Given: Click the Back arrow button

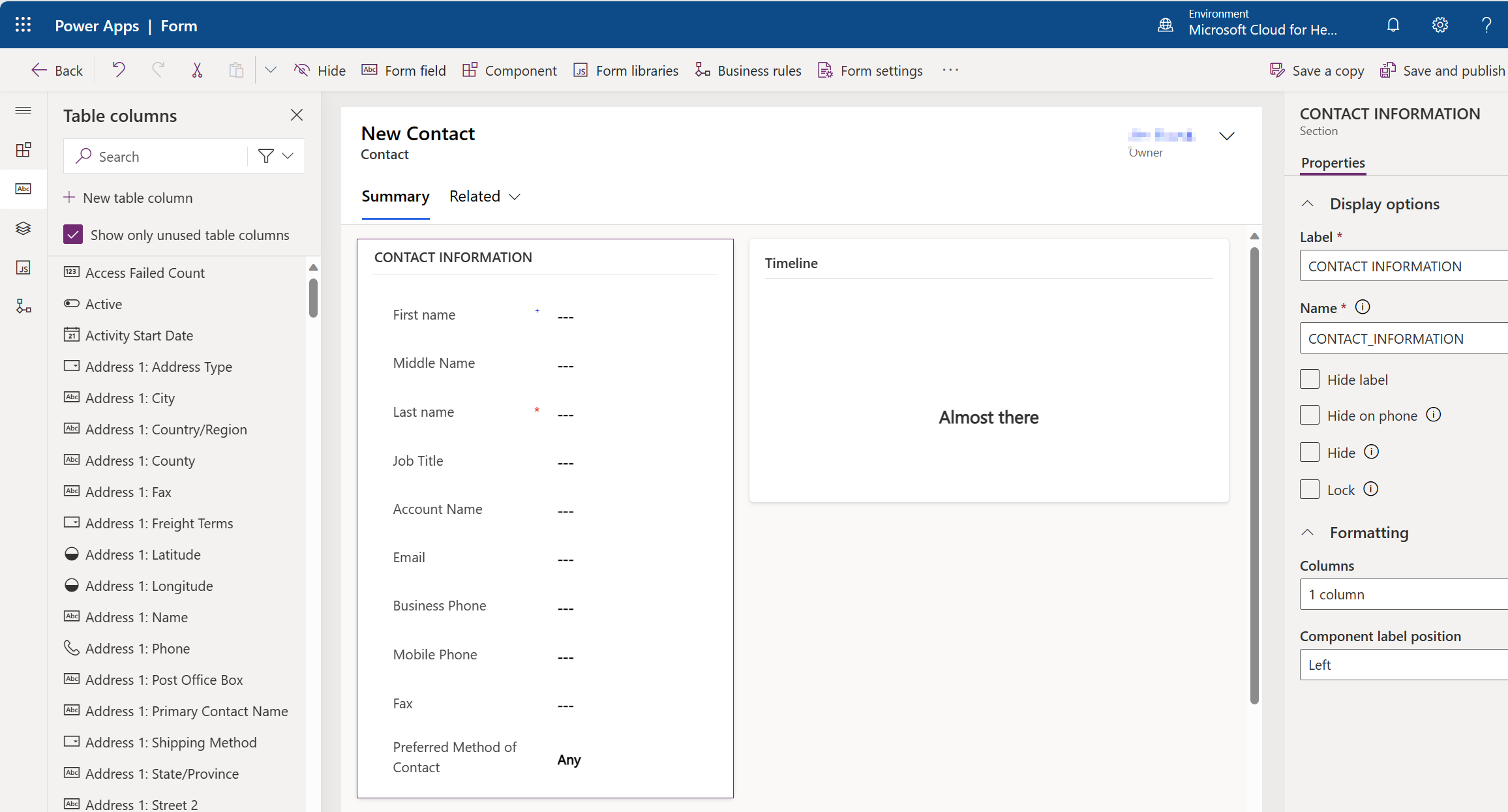Looking at the screenshot, I should 57,70.
